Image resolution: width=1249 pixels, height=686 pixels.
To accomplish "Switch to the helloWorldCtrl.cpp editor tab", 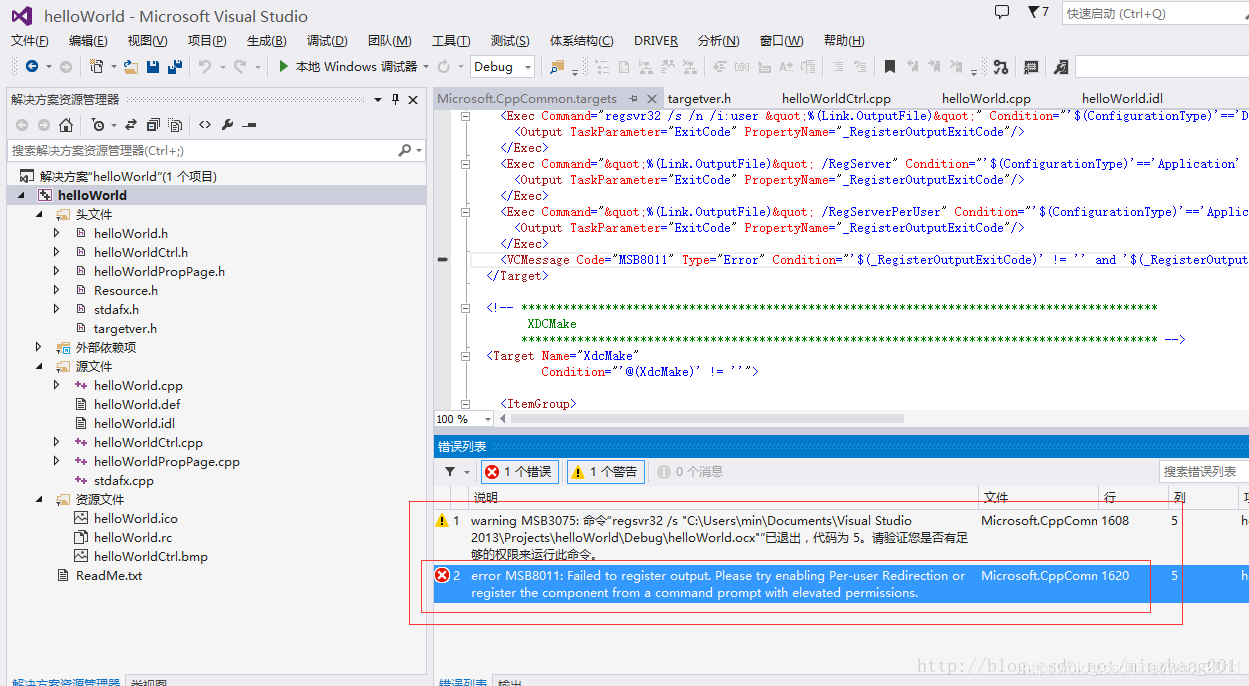I will tap(836, 99).
